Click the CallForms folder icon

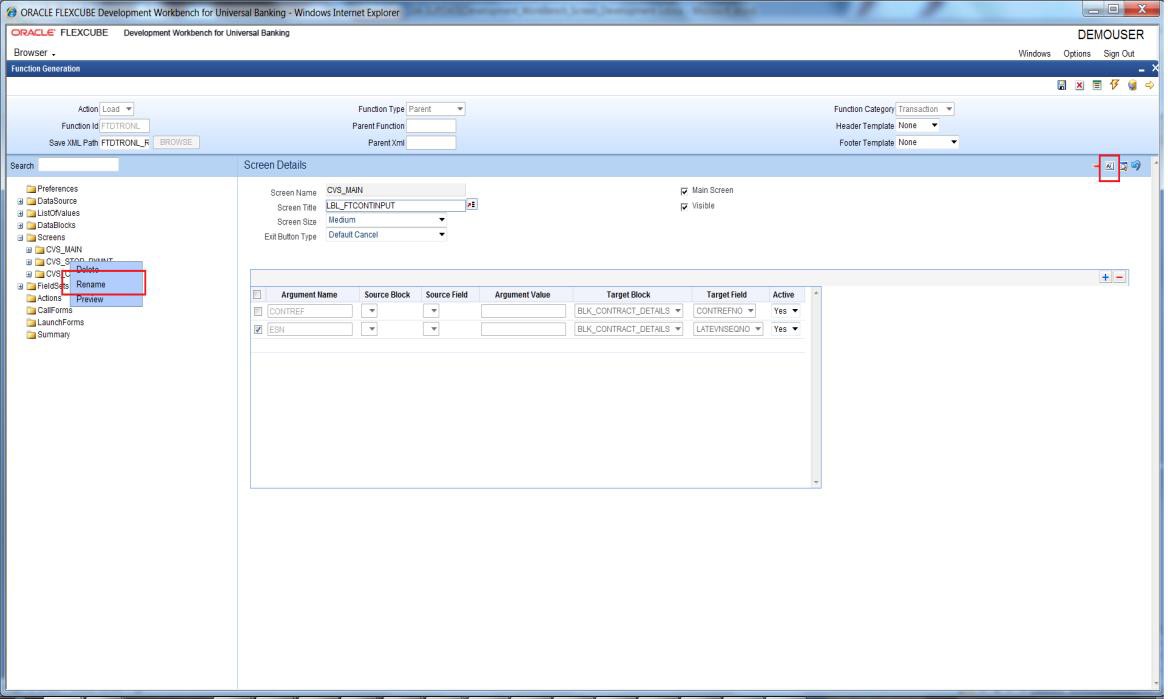(31, 311)
